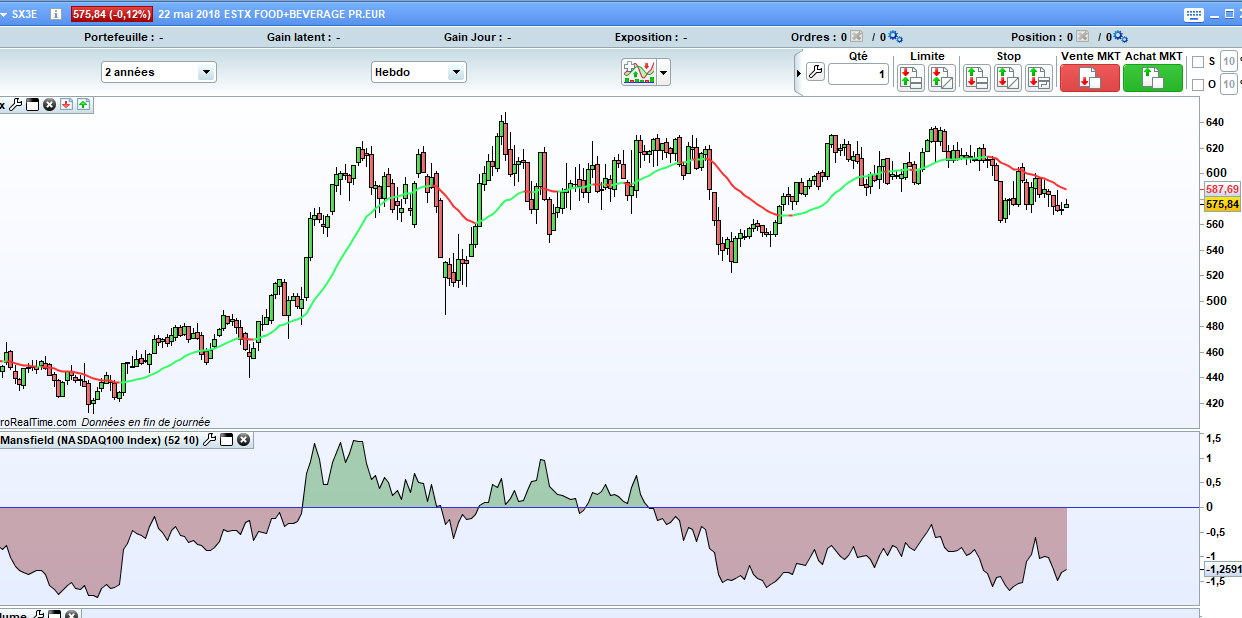Screen dimensions: 1242x618
Task: Open orders gear settings icon
Action: [x=895, y=37]
